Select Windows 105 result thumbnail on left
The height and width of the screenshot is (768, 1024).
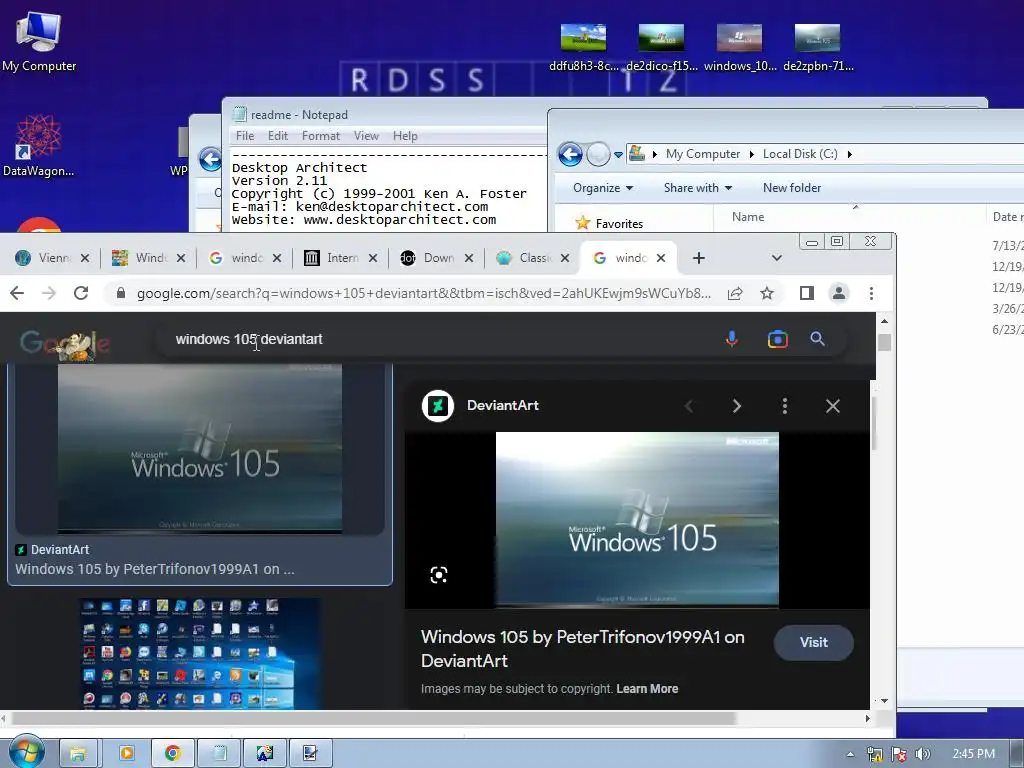tap(200, 449)
